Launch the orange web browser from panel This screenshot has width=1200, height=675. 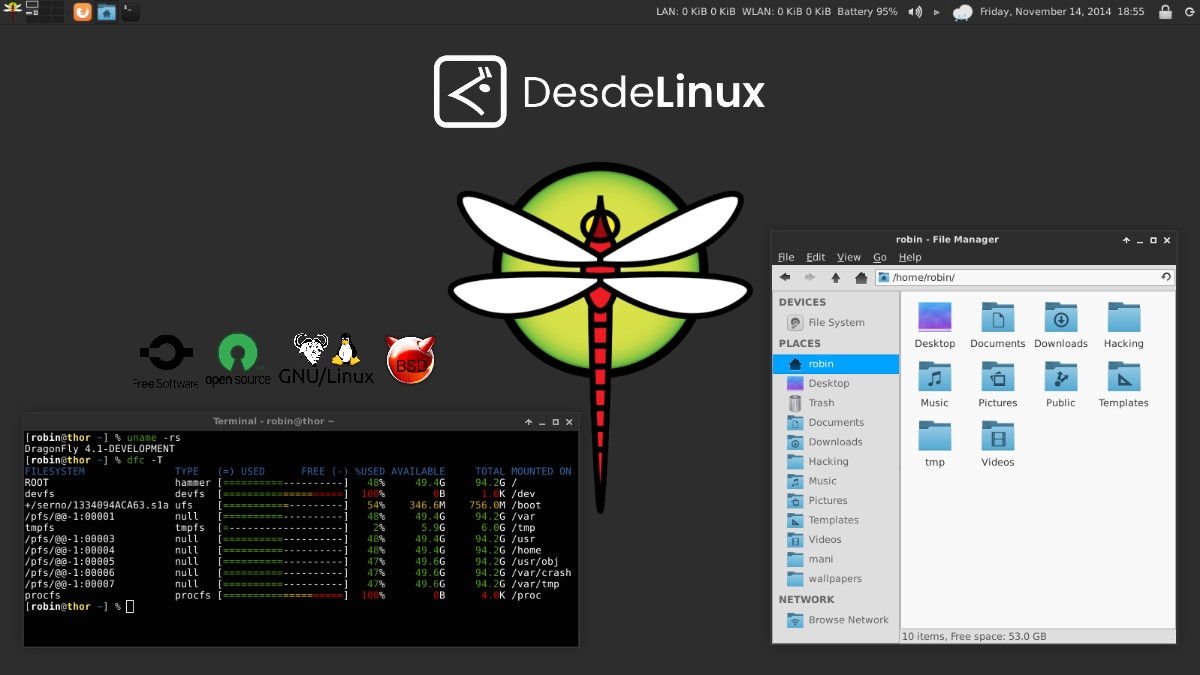82,12
